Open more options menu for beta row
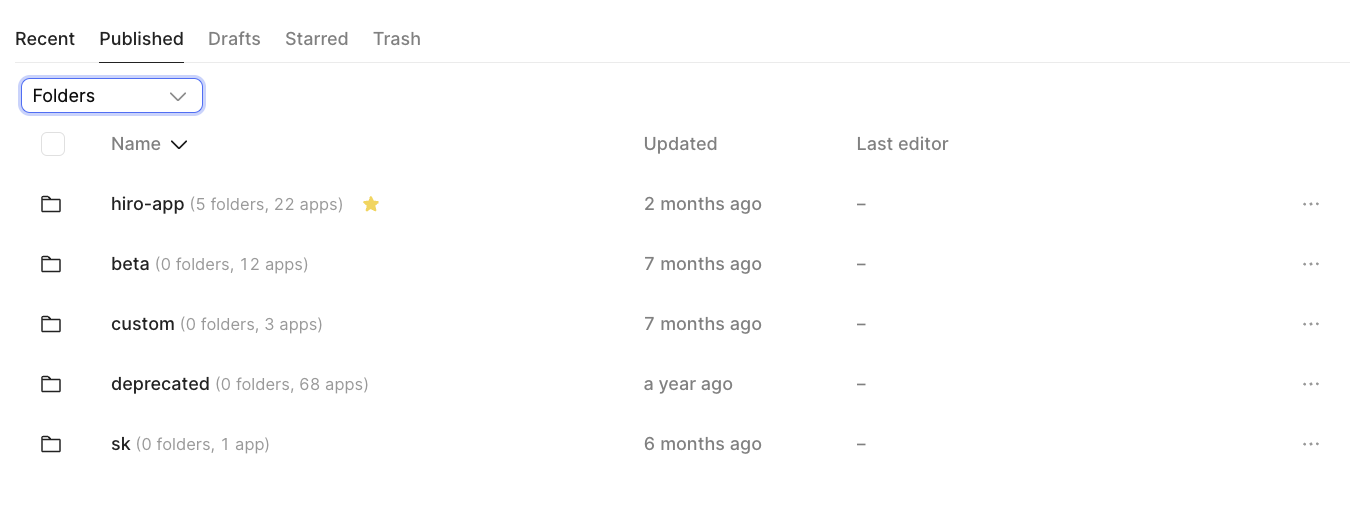The image size is (1357, 525). [x=1311, y=264]
